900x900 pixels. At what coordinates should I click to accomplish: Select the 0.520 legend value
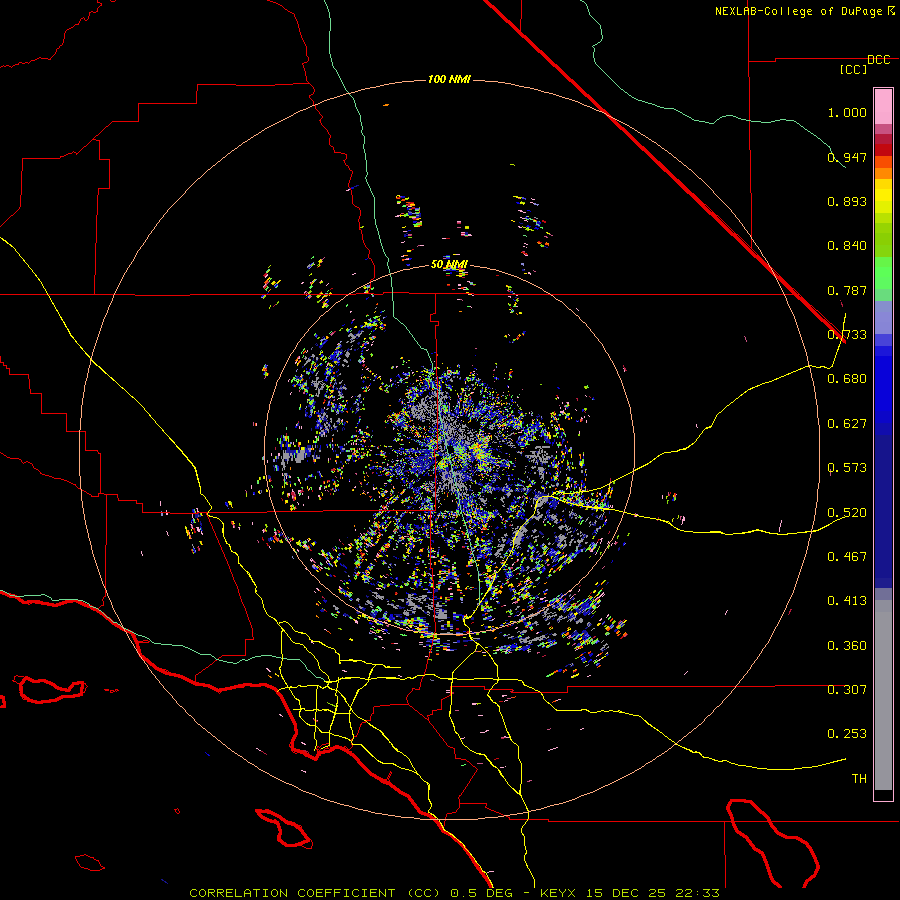[847, 513]
